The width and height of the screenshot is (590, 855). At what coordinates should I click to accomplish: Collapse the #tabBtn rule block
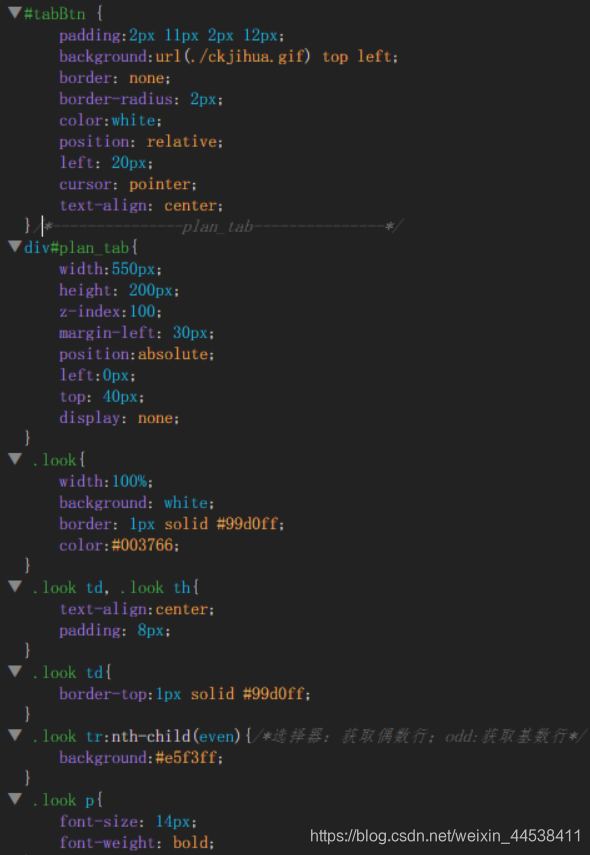tap(15, 13)
